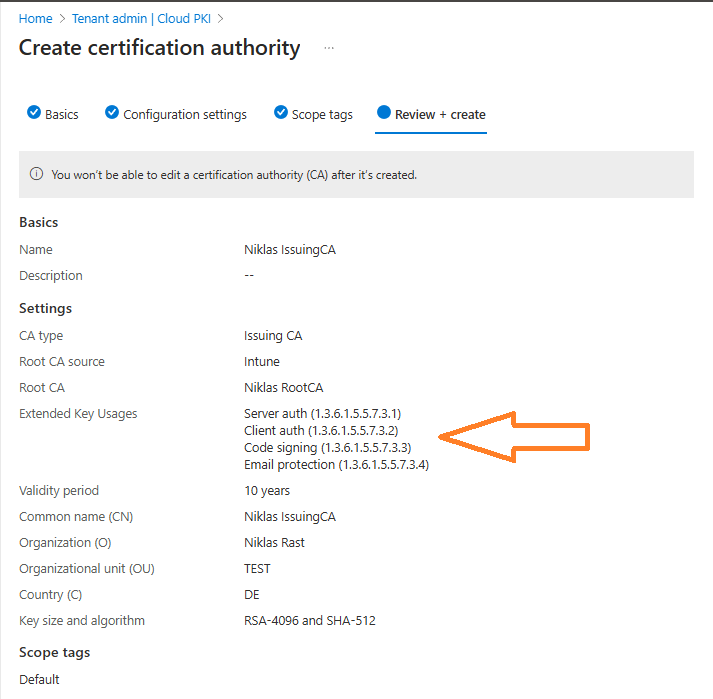Select the Review + create tab

pyautogui.click(x=440, y=114)
